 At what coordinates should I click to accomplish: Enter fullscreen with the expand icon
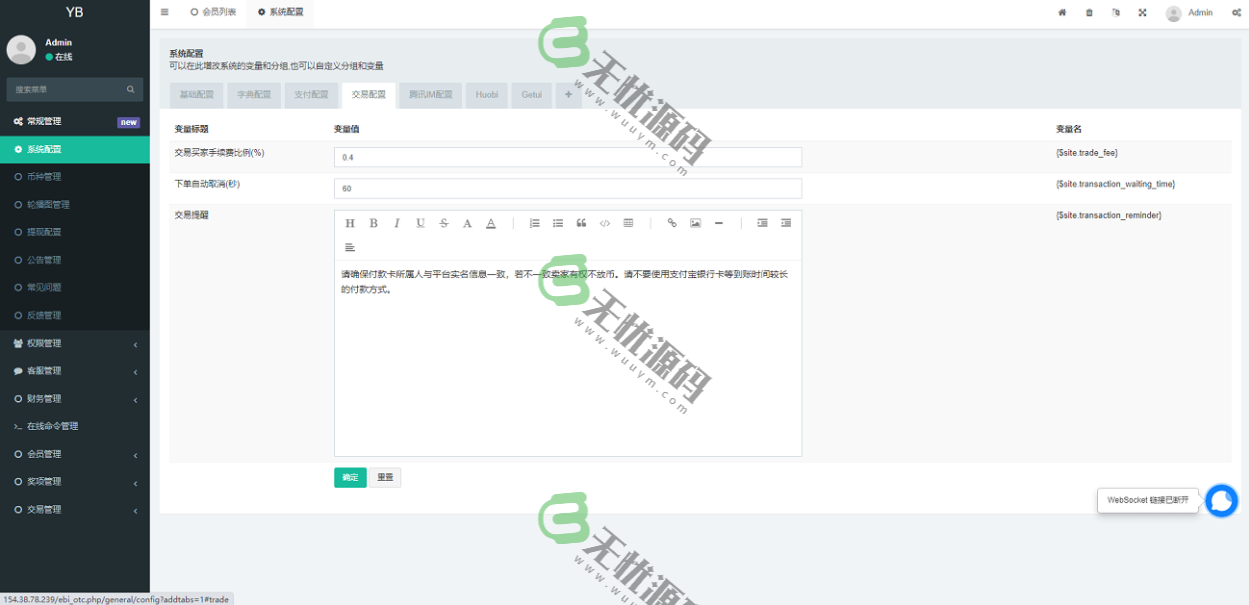pyautogui.click(x=1142, y=13)
